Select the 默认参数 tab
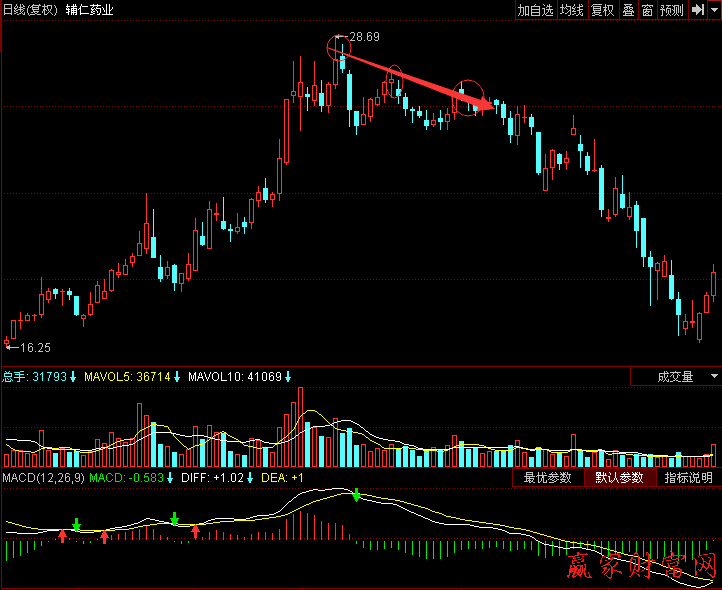This screenshot has height=590, width=722. (619, 478)
